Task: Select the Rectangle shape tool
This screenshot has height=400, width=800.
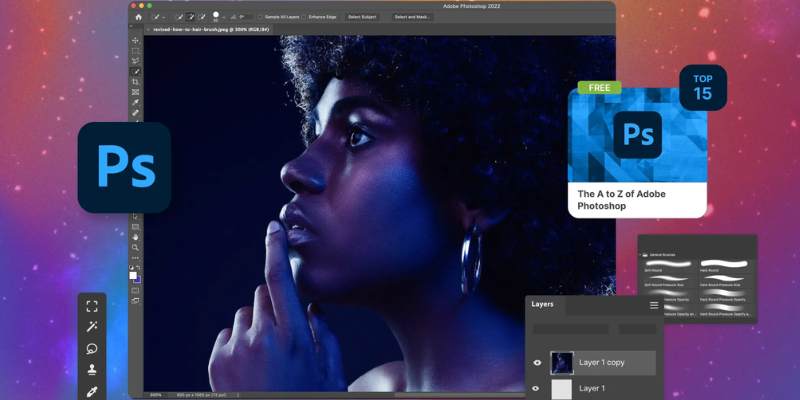Action: click(x=135, y=227)
